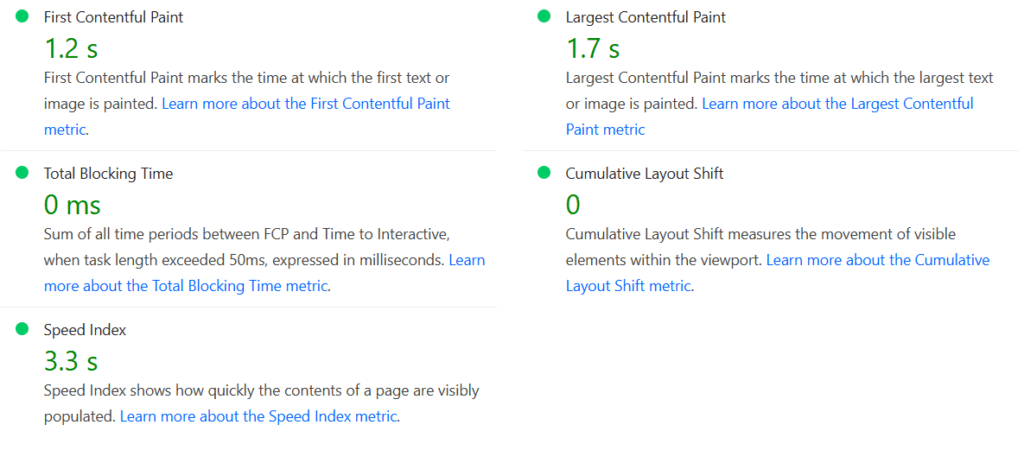Select the Largest Contentful Paint heading

645,17
